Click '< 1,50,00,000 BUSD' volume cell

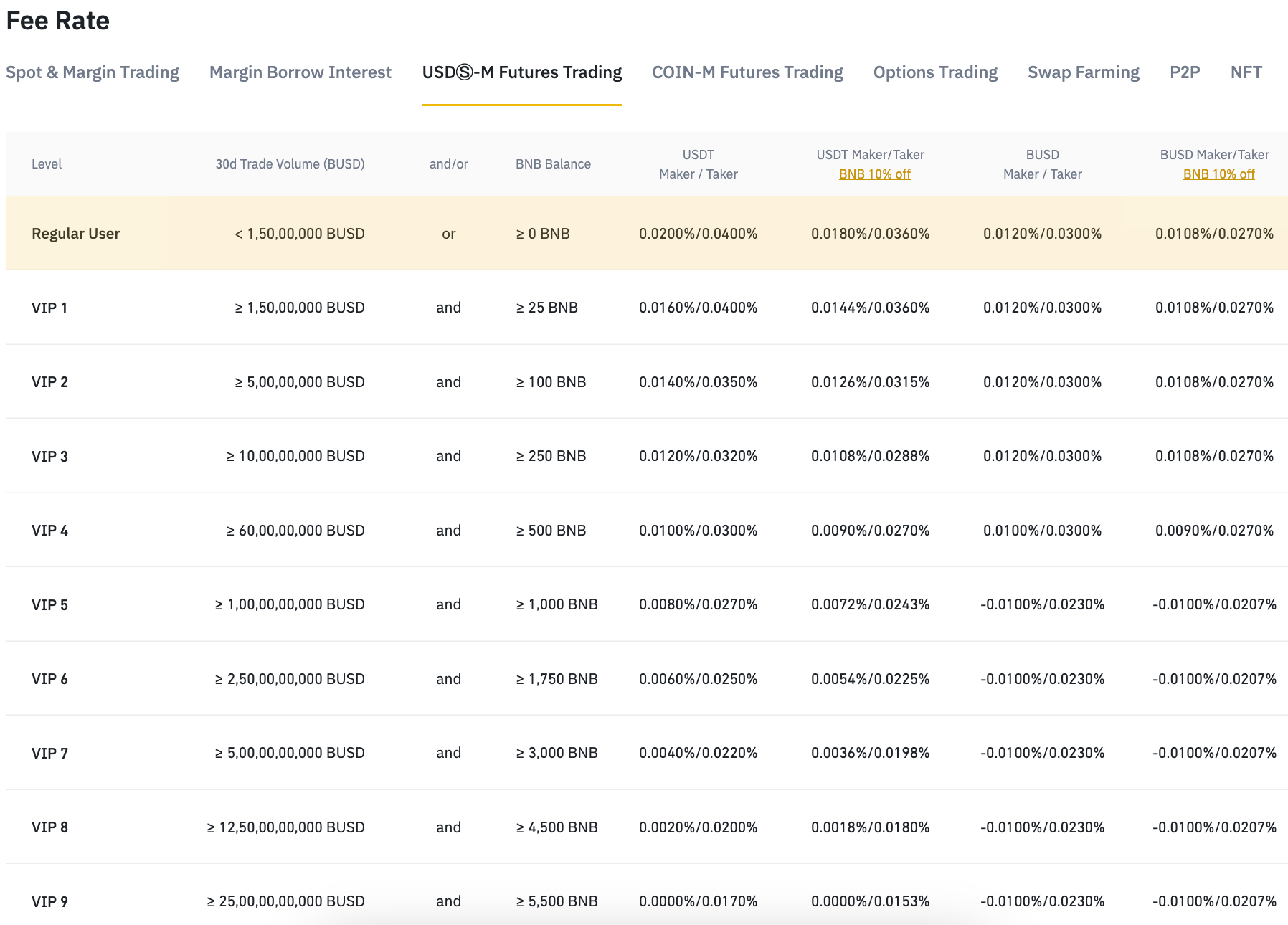coord(300,234)
